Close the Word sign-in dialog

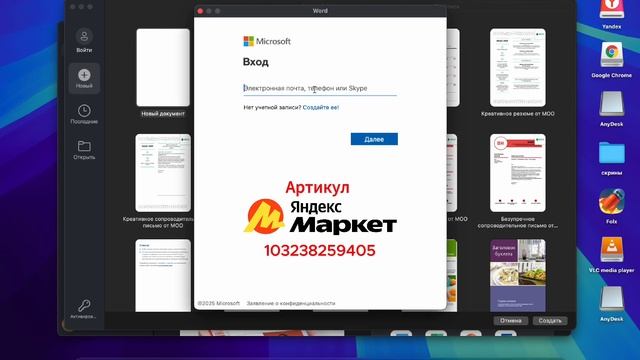pyautogui.click(x=200, y=11)
